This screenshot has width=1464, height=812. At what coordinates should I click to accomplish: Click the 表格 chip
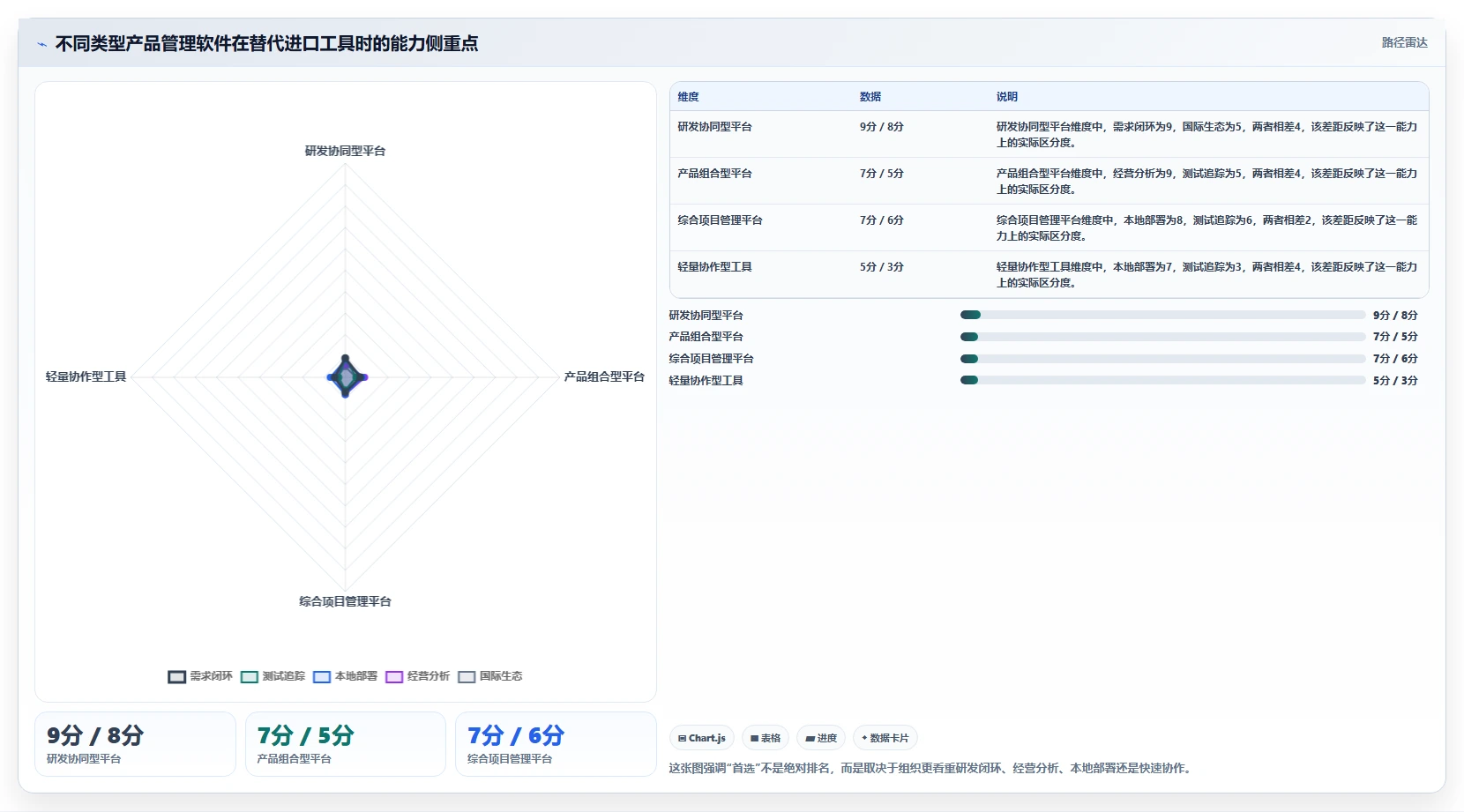(766, 738)
